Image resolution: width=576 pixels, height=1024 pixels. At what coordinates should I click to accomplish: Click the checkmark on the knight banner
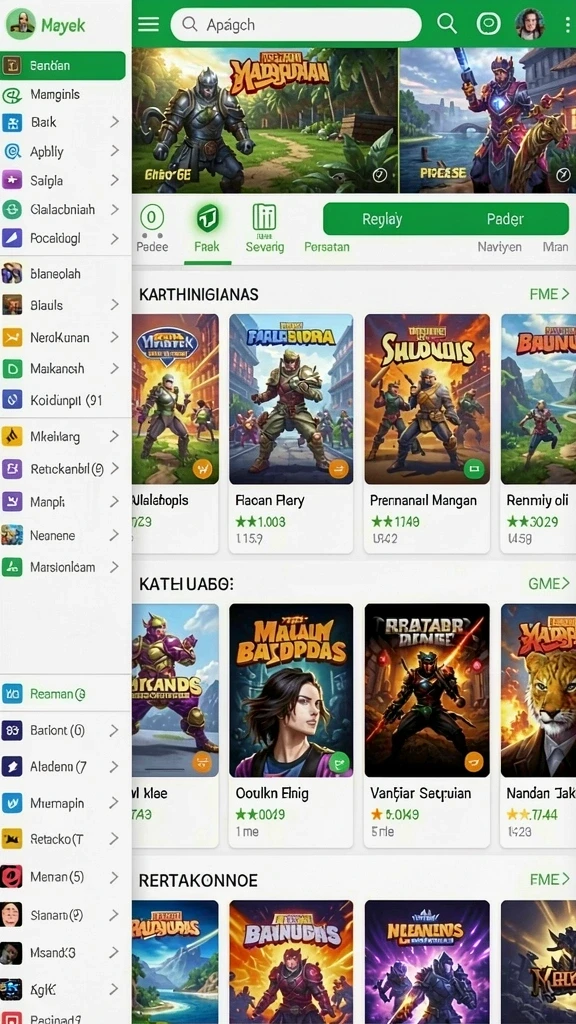point(380,174)
